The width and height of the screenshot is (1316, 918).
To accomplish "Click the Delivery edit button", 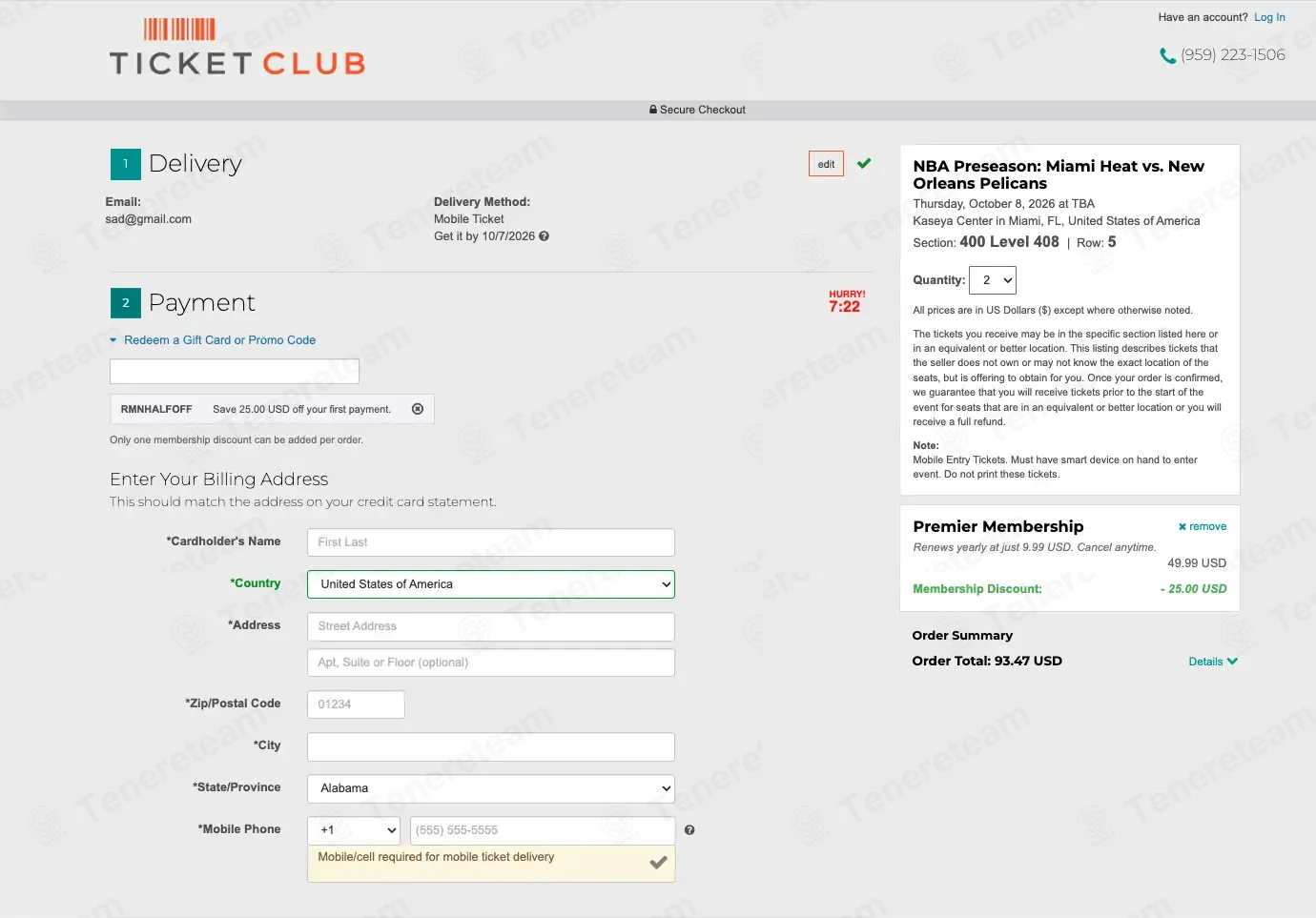I will tap(826, 164).
